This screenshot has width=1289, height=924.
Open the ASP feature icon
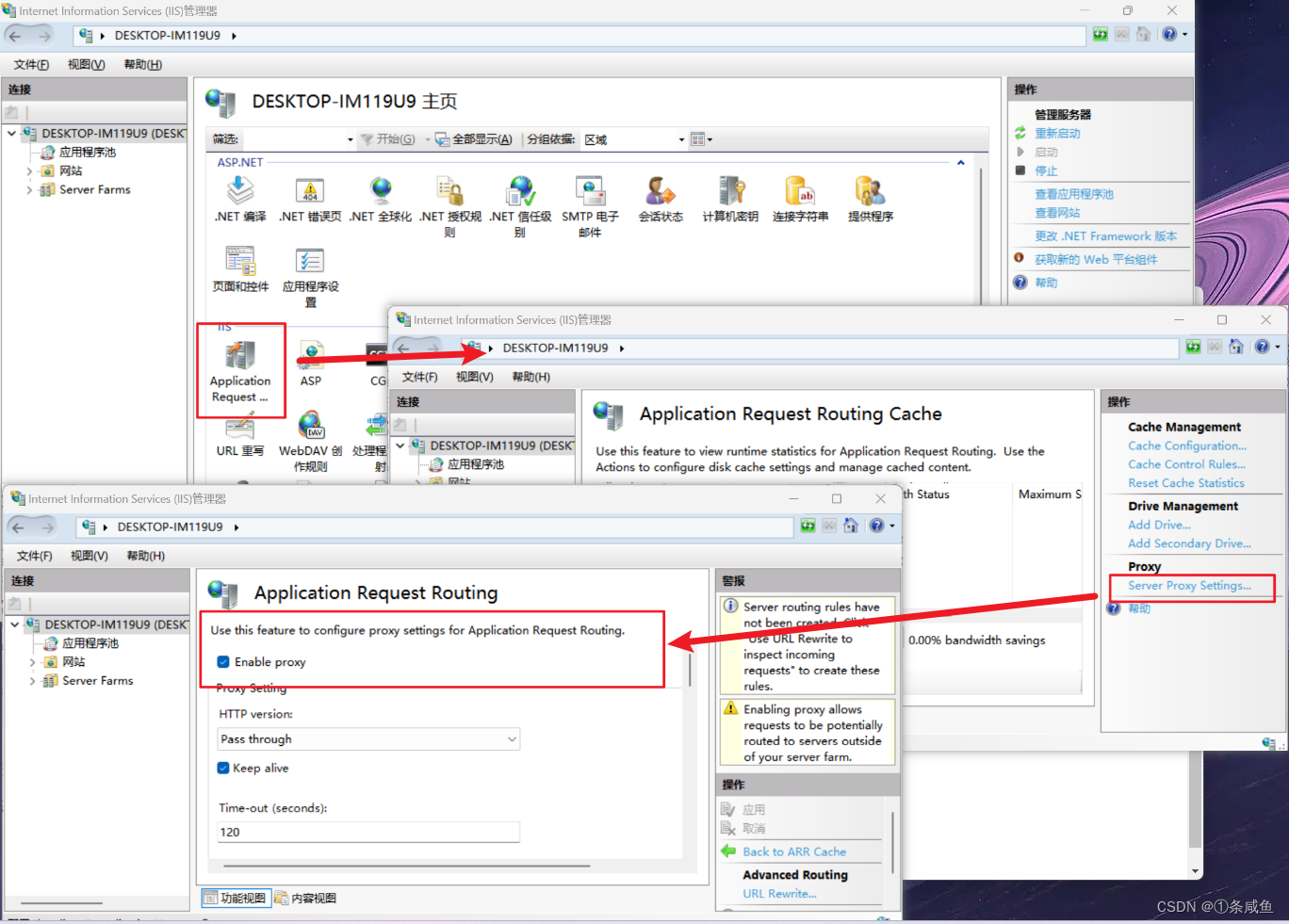point(311,356)
